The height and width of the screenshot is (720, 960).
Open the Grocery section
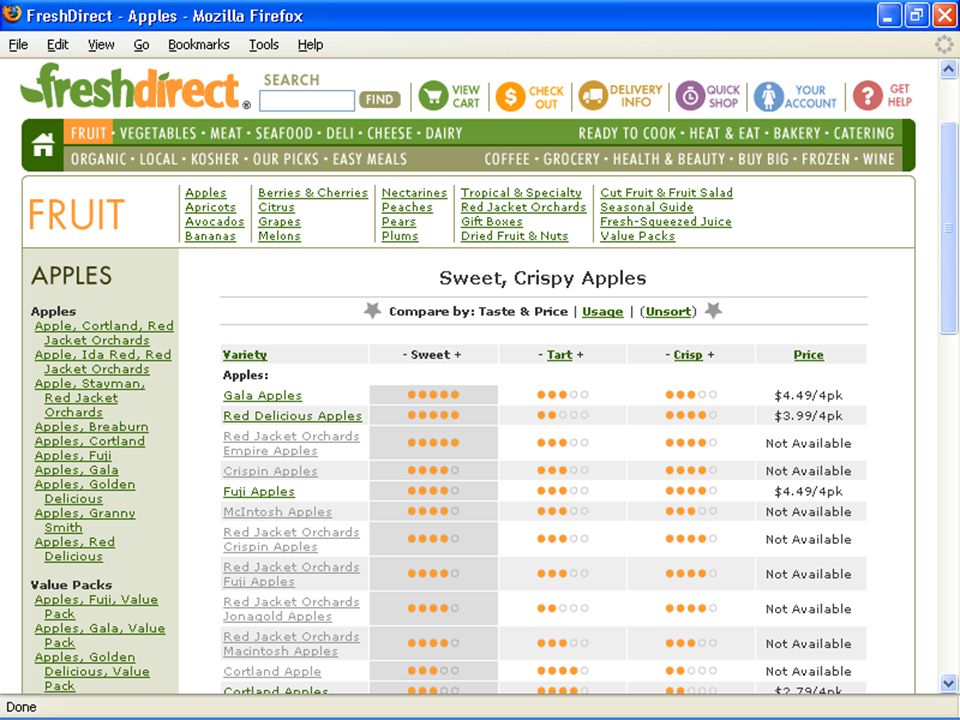[x=572, y=159]
